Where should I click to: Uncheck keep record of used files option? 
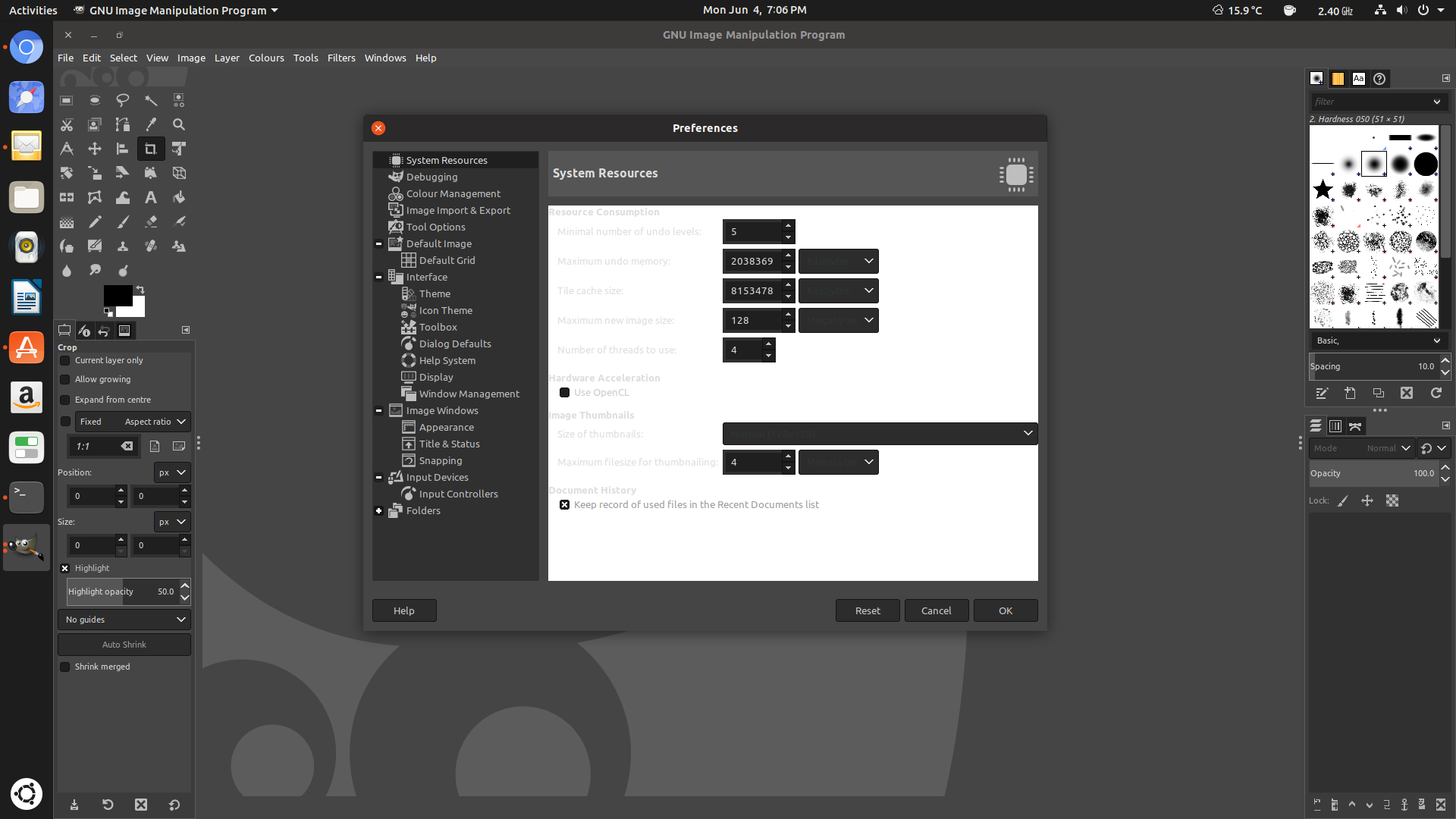564,504
